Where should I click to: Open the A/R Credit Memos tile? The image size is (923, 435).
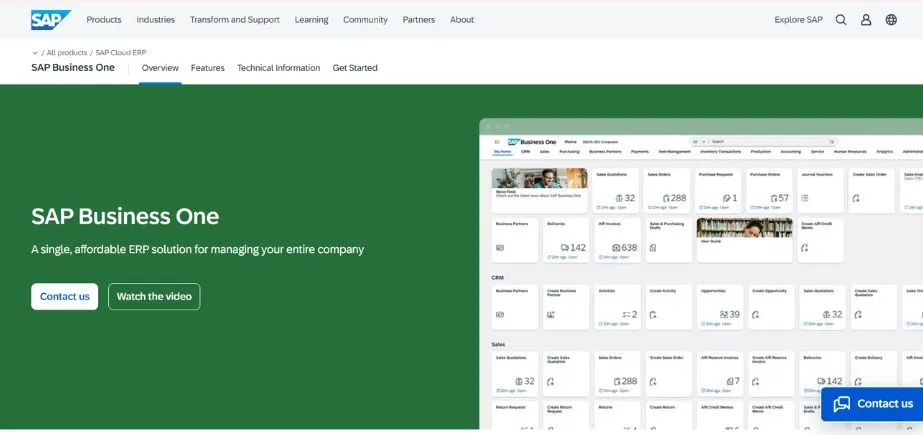tap(720, 416)
